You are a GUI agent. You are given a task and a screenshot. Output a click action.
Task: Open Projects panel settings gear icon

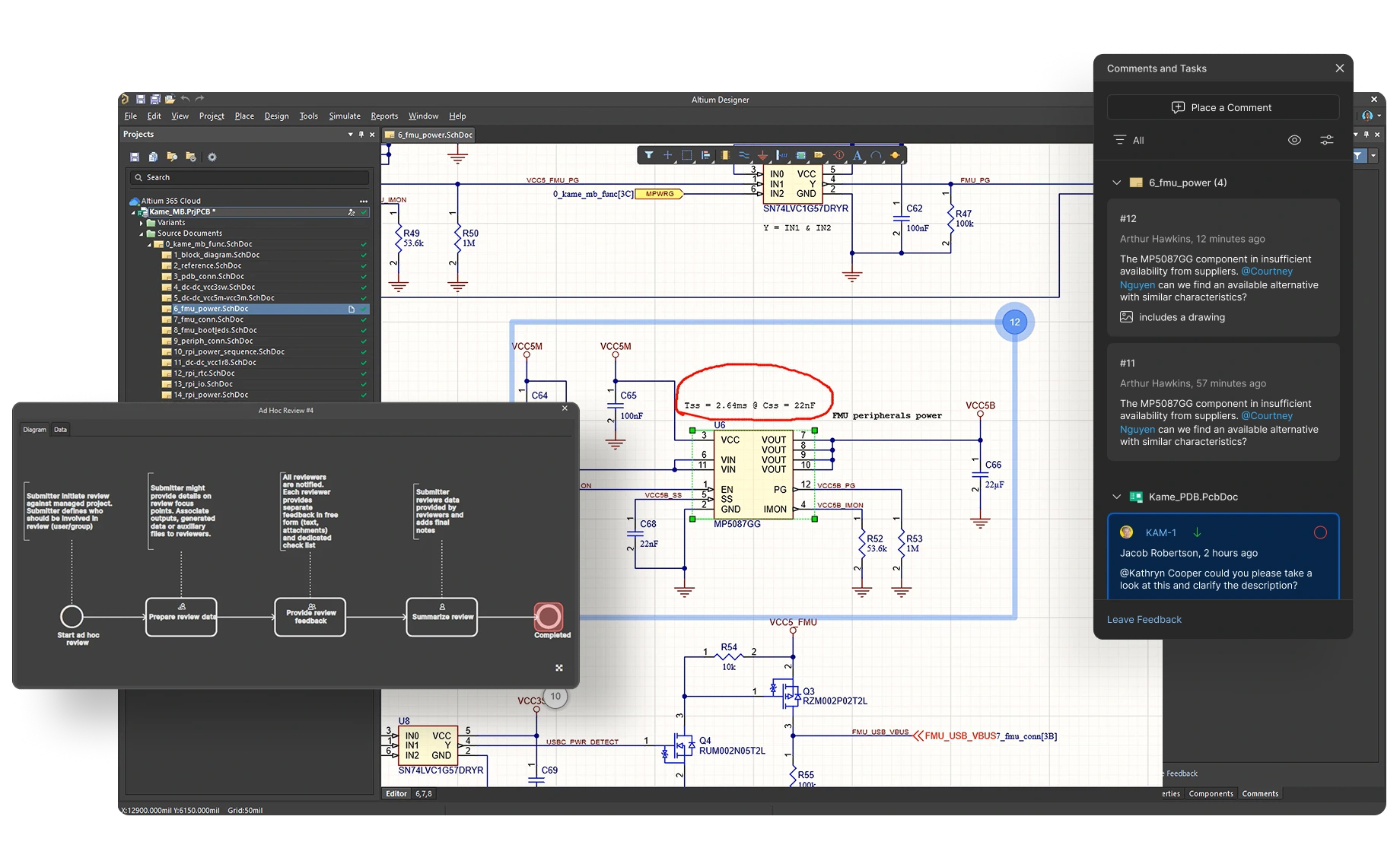coord(212,157)
